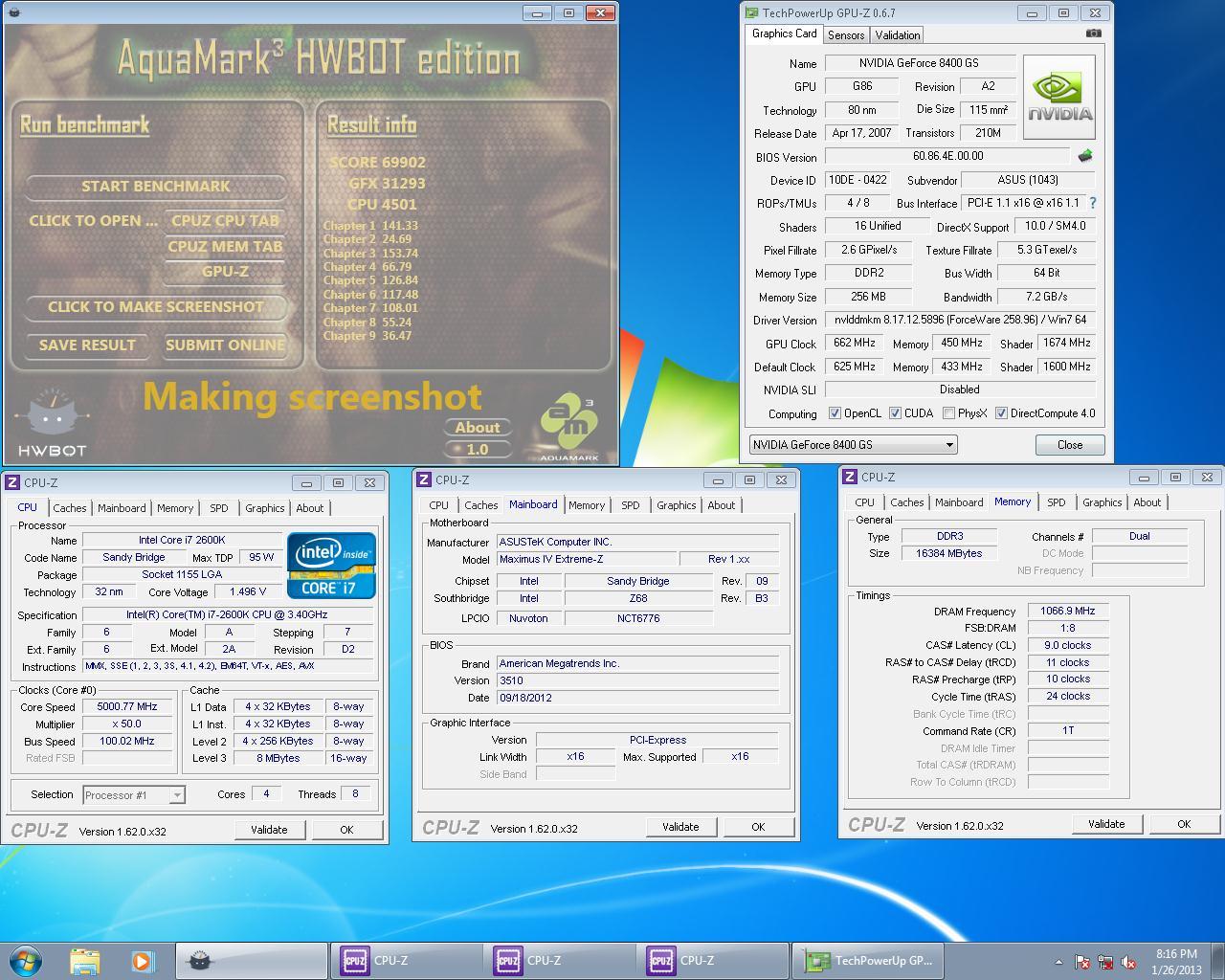Click the Intel Core i7 logo badge
This screenshot has height=980, width=1225.
pyautogui.click(x=331, y=565)
